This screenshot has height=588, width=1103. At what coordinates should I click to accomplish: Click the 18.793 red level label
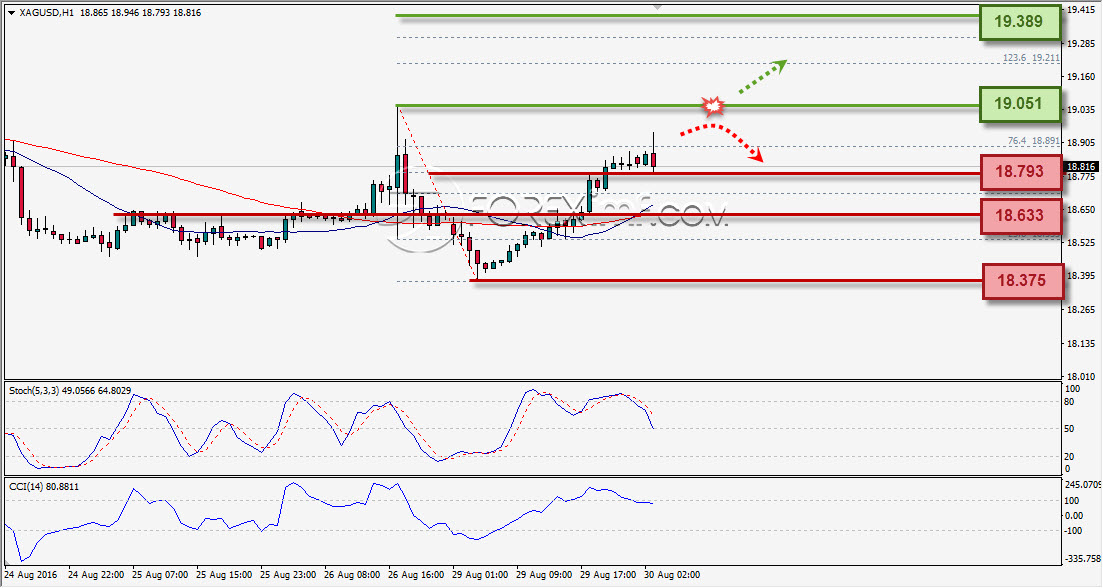coord(1021,172)
